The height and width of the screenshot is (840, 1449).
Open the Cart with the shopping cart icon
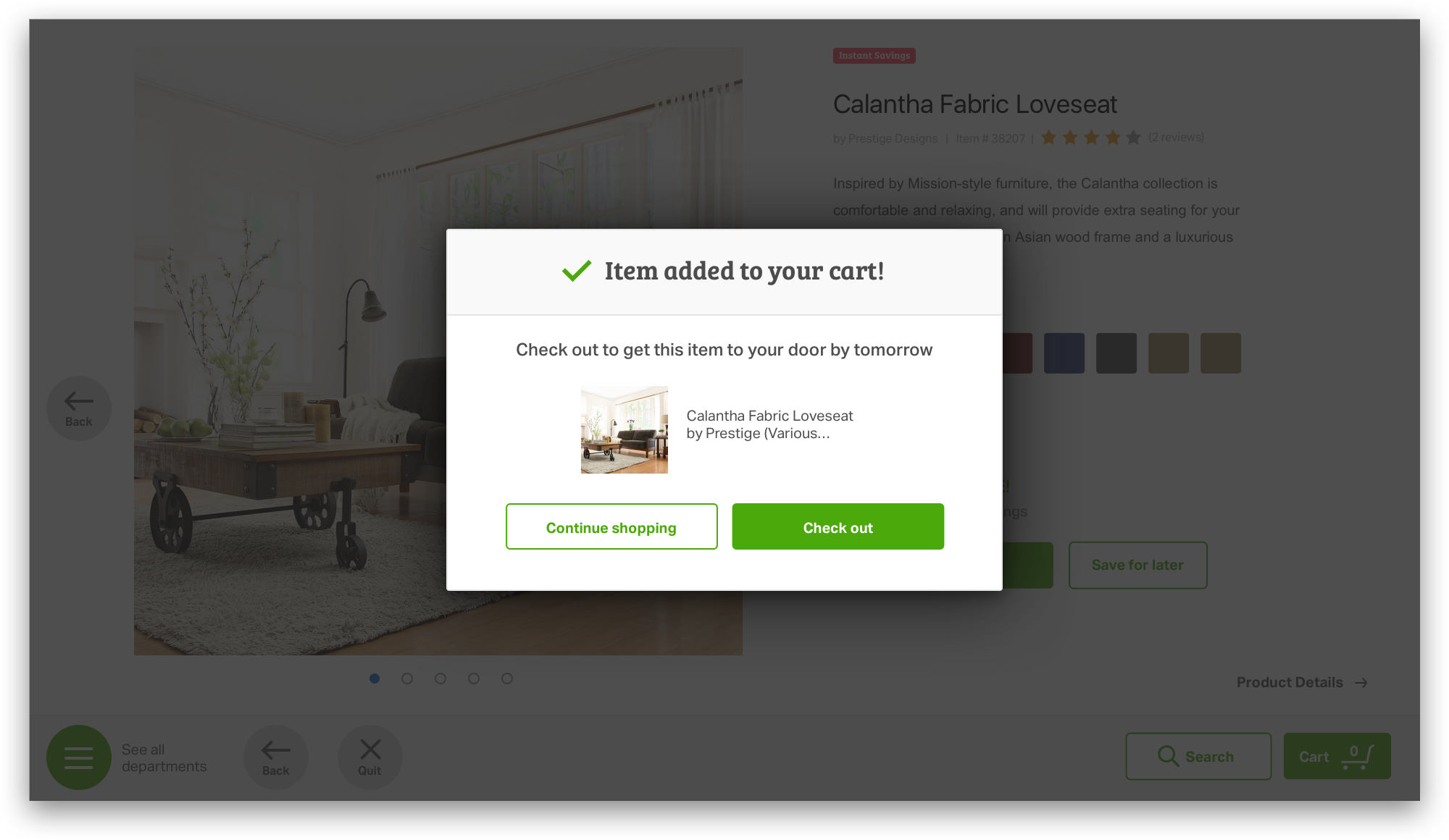click(x=1337, y=756)
